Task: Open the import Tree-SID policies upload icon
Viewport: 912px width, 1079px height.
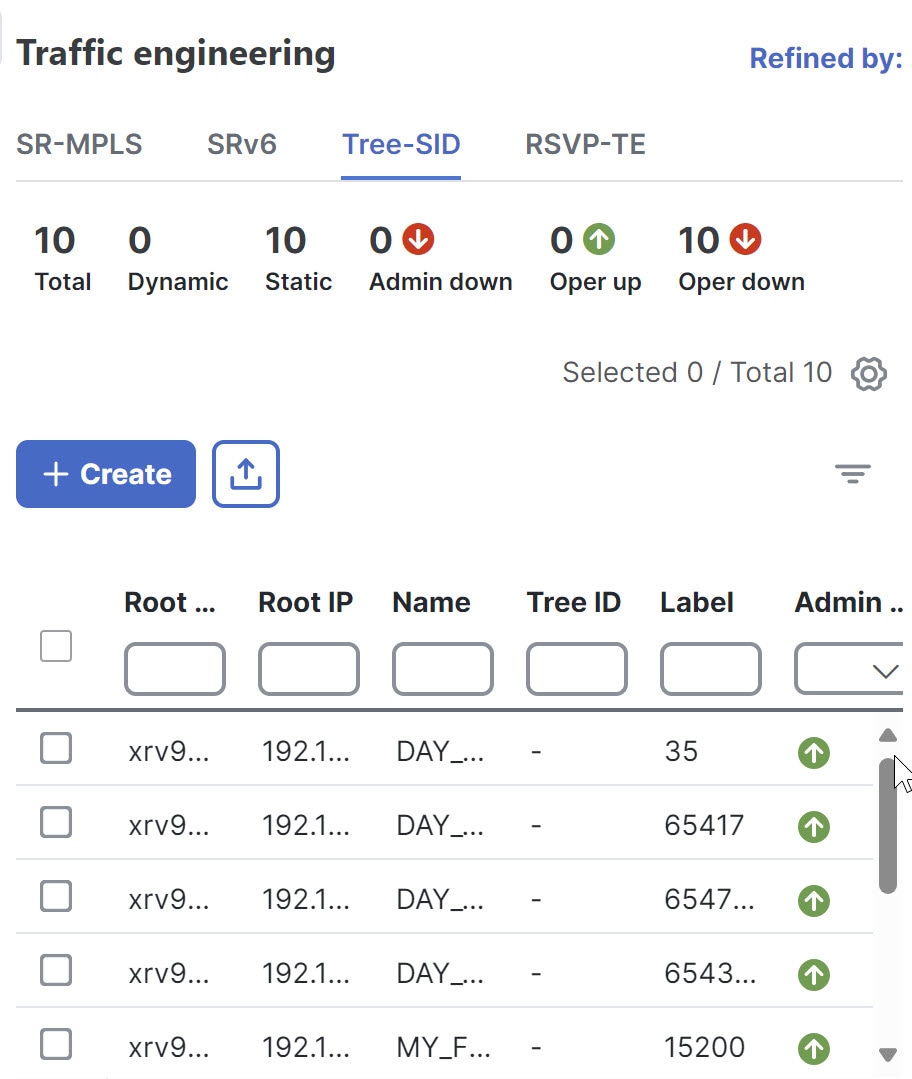Action: tap(245, 473)
